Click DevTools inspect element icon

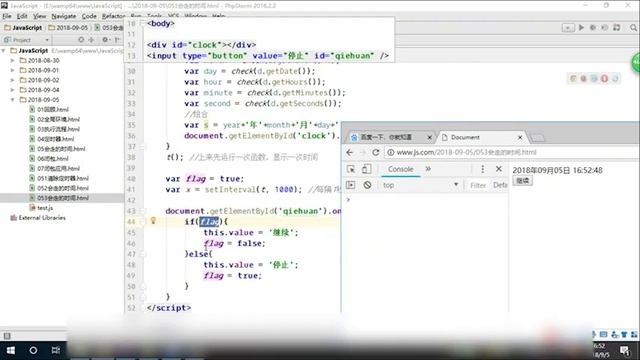click(x=351, y=169)
